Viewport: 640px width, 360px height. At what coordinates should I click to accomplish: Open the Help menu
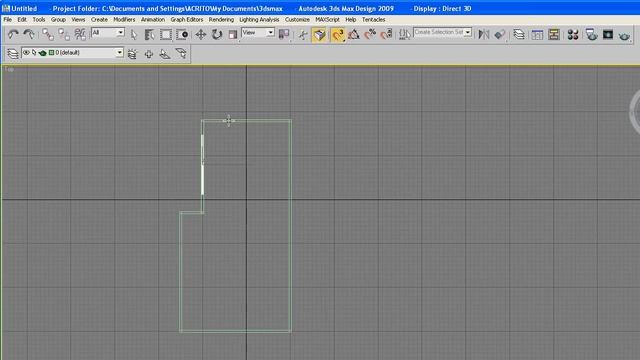(x=351, y=20)
